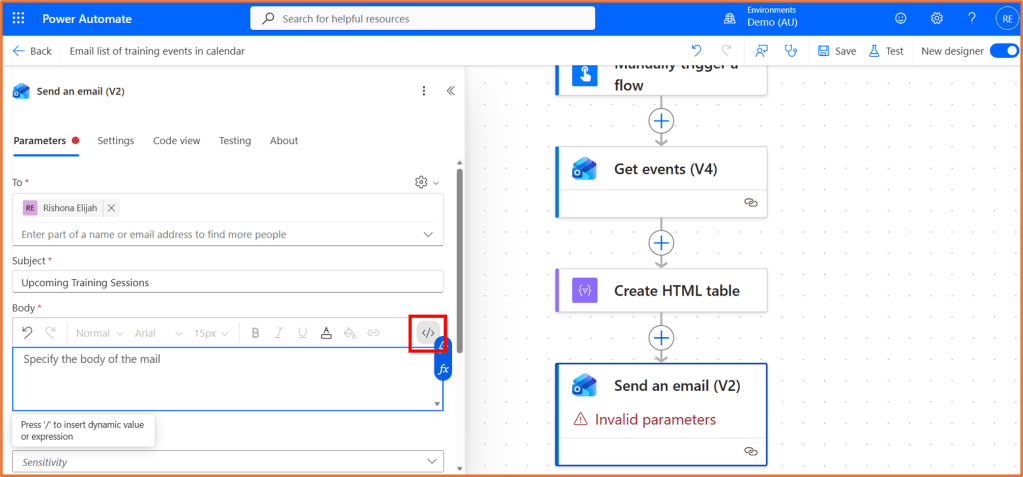The width and height of the screenshot is (1023, 477).
Task: Insert a link in the email body
Action: [x=373, y=333]
